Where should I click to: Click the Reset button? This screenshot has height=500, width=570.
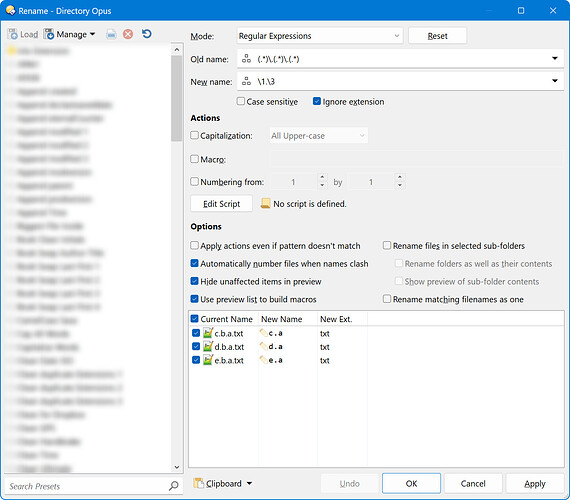click(x=437, y=36)
